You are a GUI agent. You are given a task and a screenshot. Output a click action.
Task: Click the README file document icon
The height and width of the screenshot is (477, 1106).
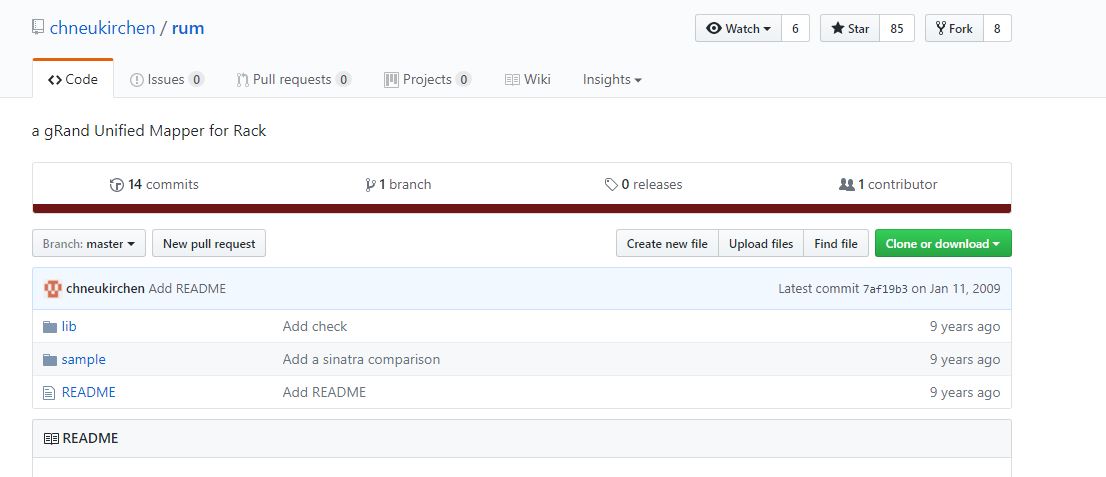coord(49,393)
